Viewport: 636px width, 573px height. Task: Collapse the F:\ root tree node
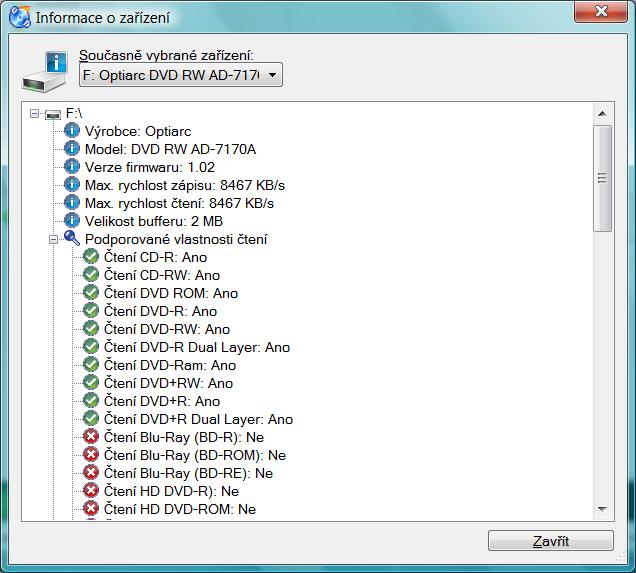pos(34,114)
